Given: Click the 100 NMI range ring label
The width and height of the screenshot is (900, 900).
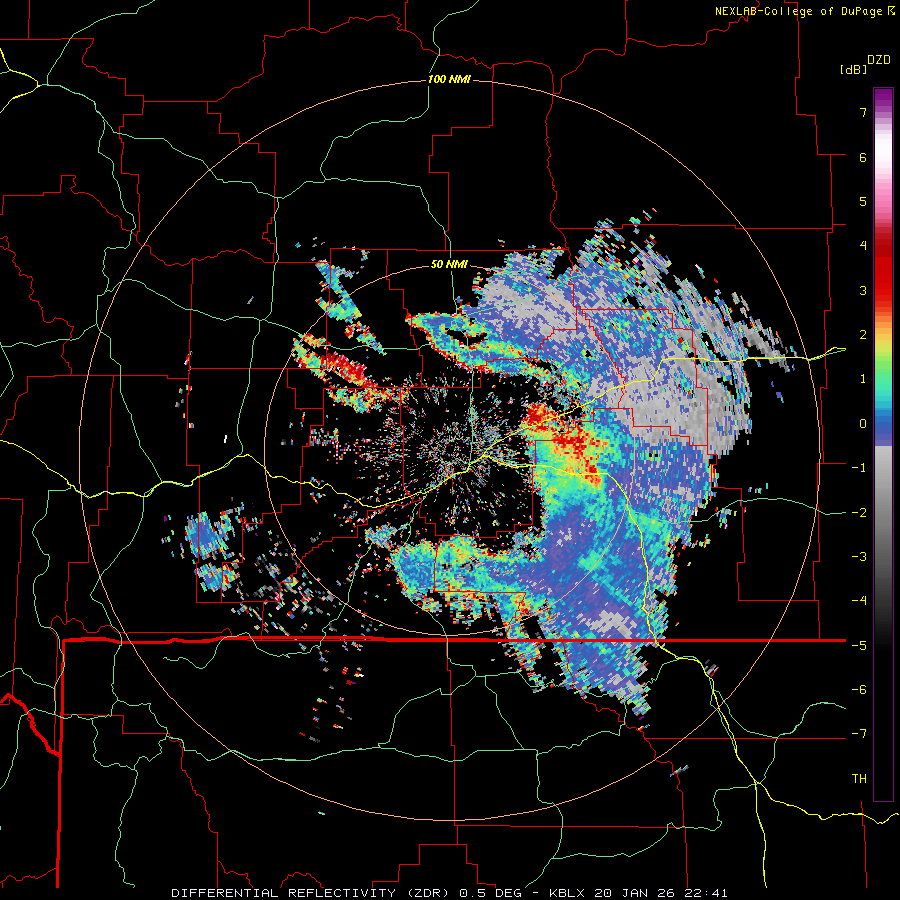Looking at the screenshot, I should (449, 79).
